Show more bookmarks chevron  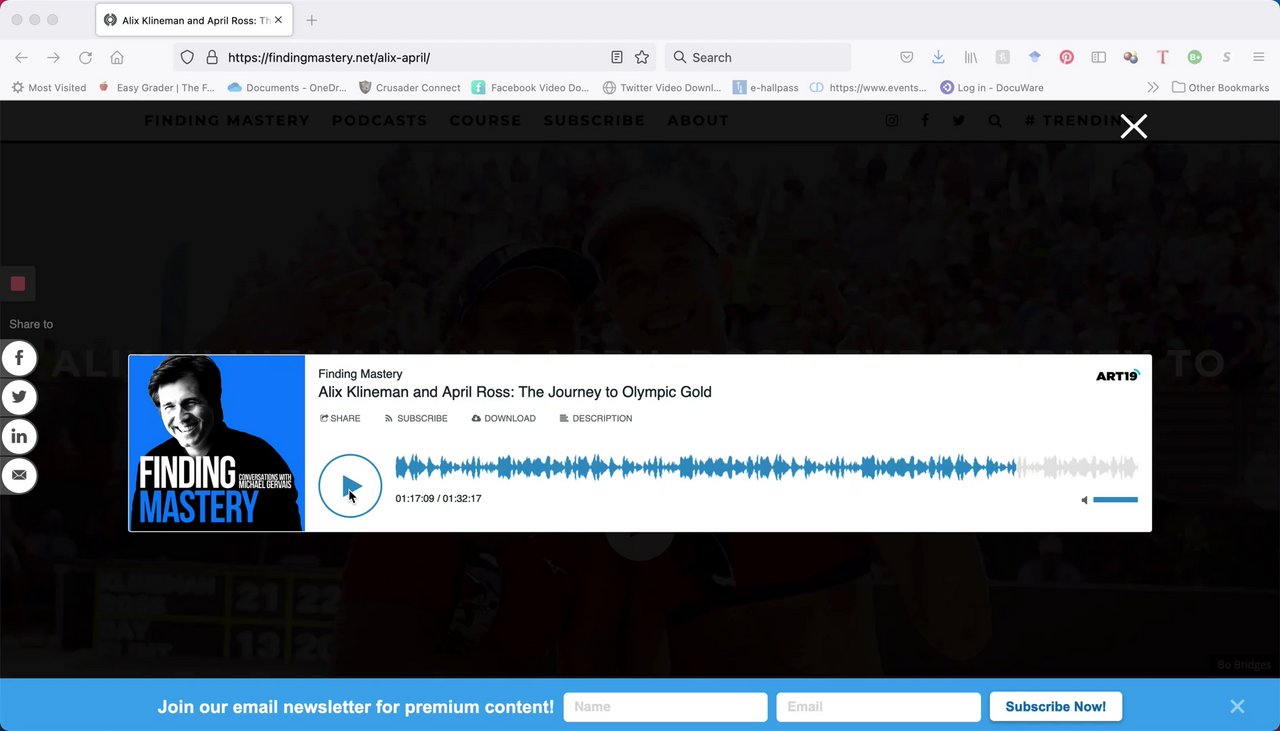[1153, 87]
